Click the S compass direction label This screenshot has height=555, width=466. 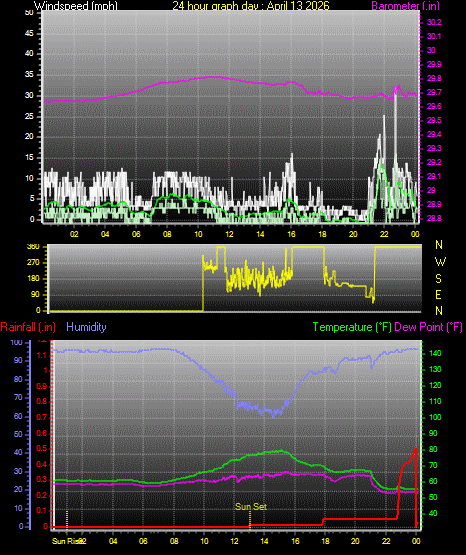coord(439,279)
